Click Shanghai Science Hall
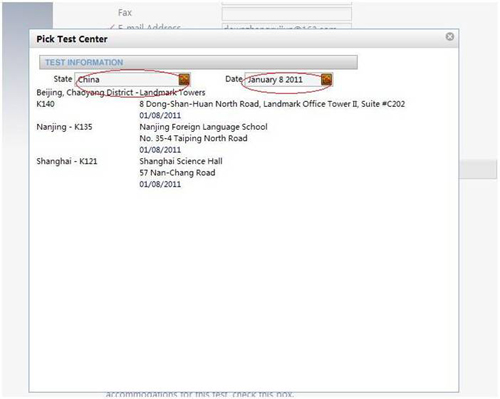This screenshot has height=399, width=500. tap(181, 161)
